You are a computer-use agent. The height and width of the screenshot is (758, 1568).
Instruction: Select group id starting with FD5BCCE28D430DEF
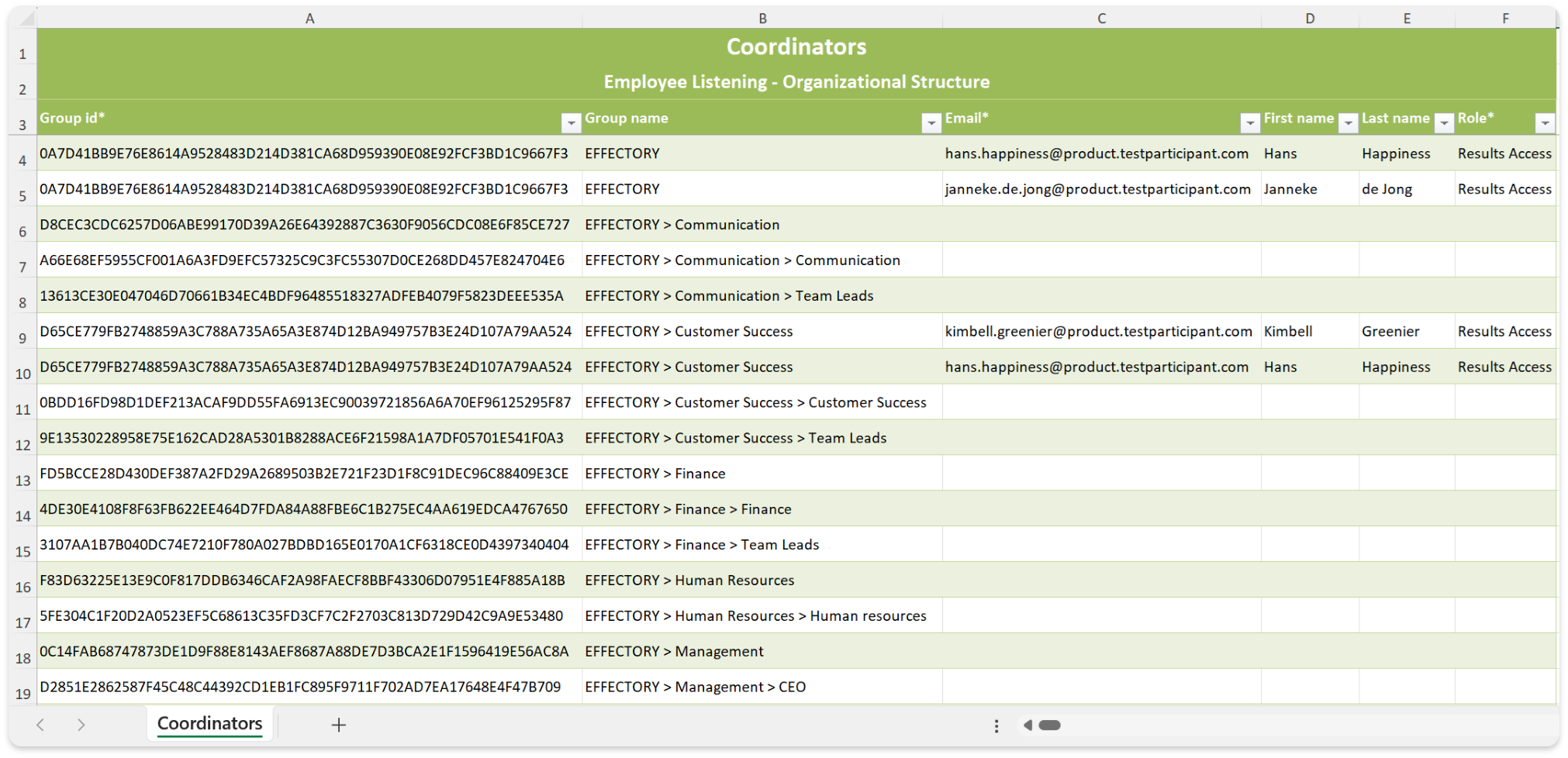pyautogui.click(x=309, y=474)
